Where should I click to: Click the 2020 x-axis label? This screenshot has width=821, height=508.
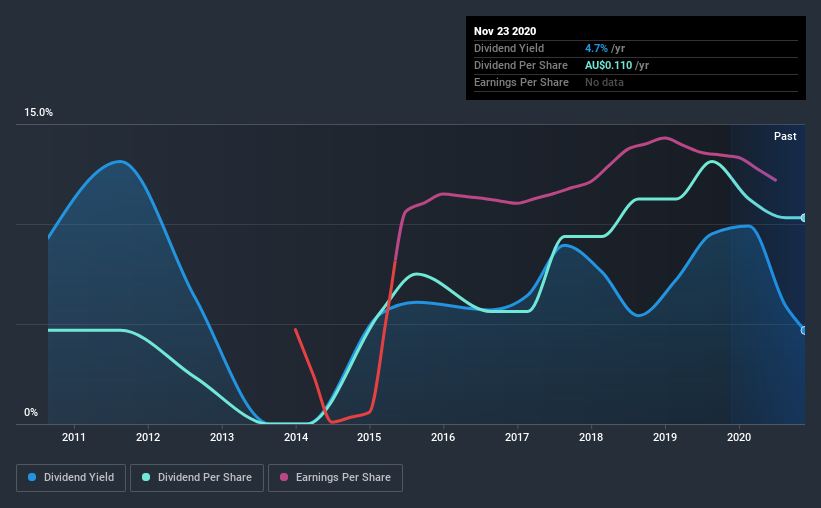click(739, 437)
